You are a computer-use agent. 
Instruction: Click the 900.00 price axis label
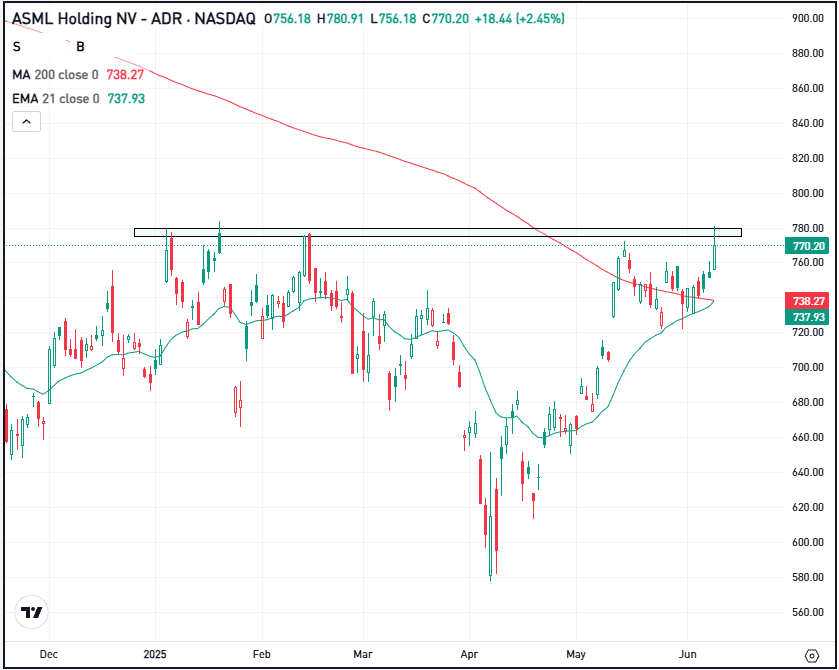807,18
